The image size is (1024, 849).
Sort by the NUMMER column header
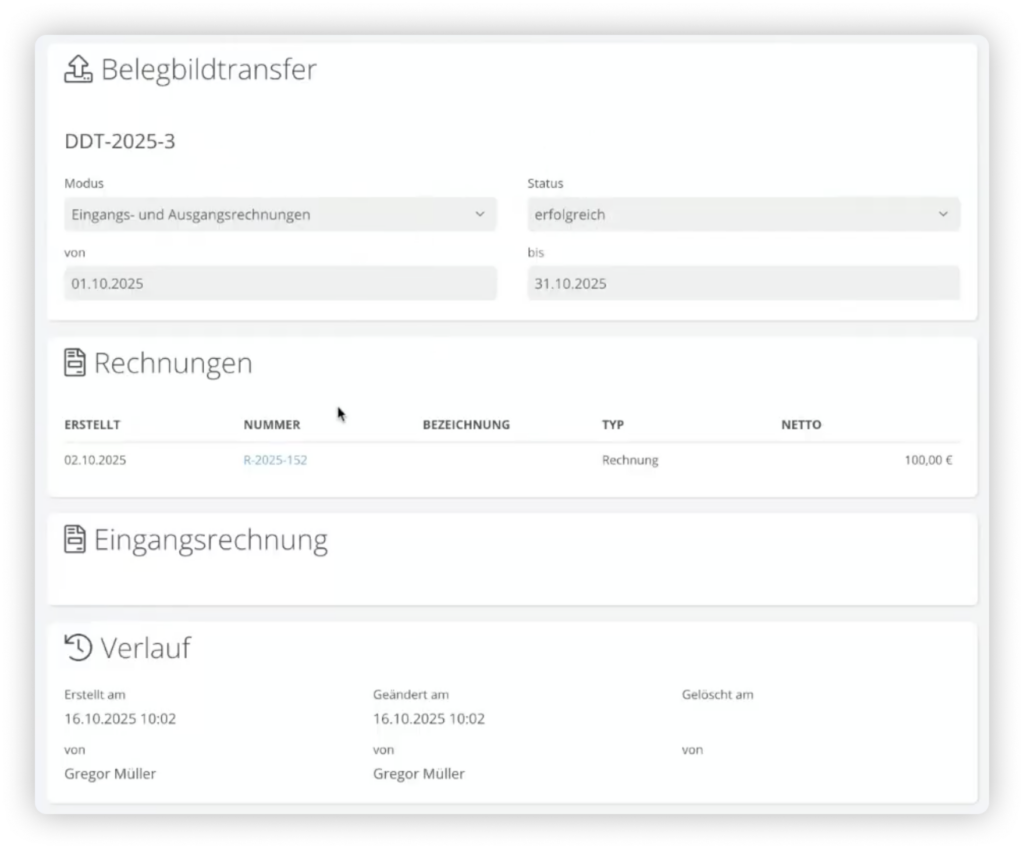(271, 425)
